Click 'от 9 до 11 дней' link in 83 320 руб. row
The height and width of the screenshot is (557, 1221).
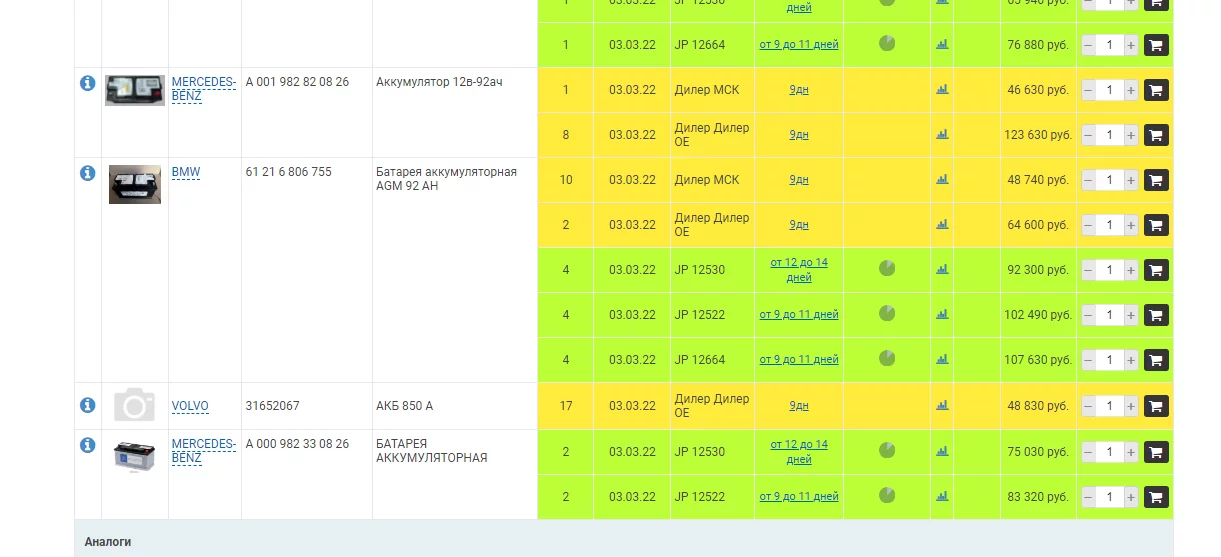[x=799, y=496]
